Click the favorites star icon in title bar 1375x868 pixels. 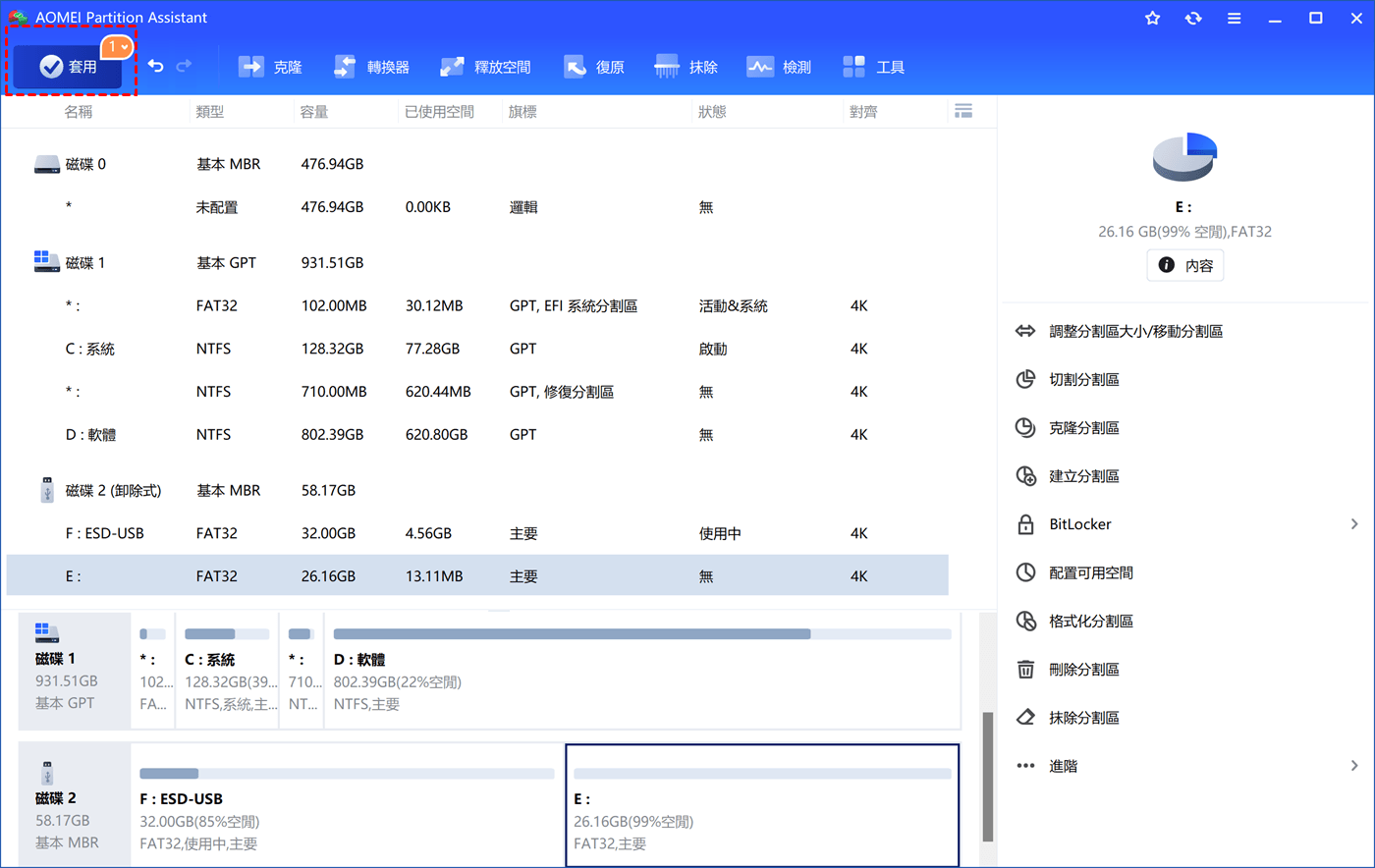pos(1153,18)
